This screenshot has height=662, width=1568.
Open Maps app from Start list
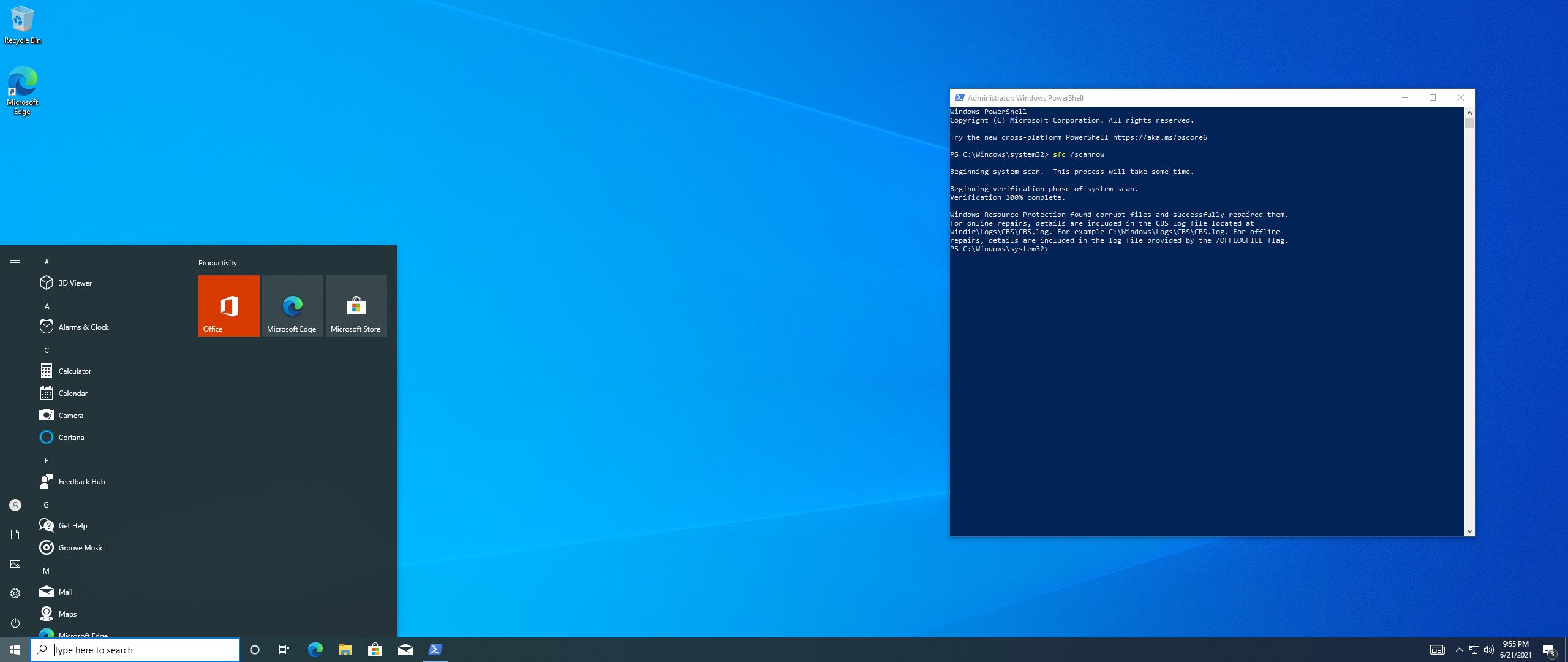coord(111,614)
